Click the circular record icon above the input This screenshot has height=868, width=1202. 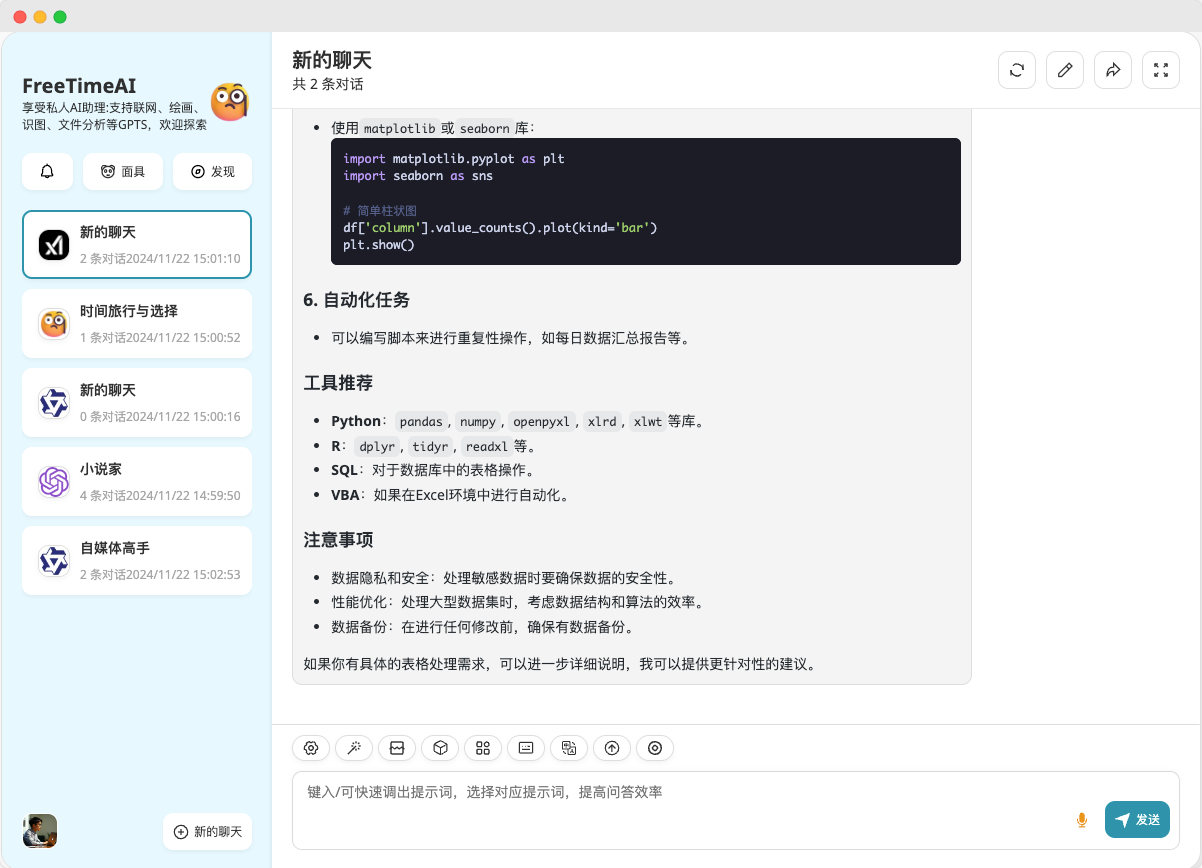654,748
